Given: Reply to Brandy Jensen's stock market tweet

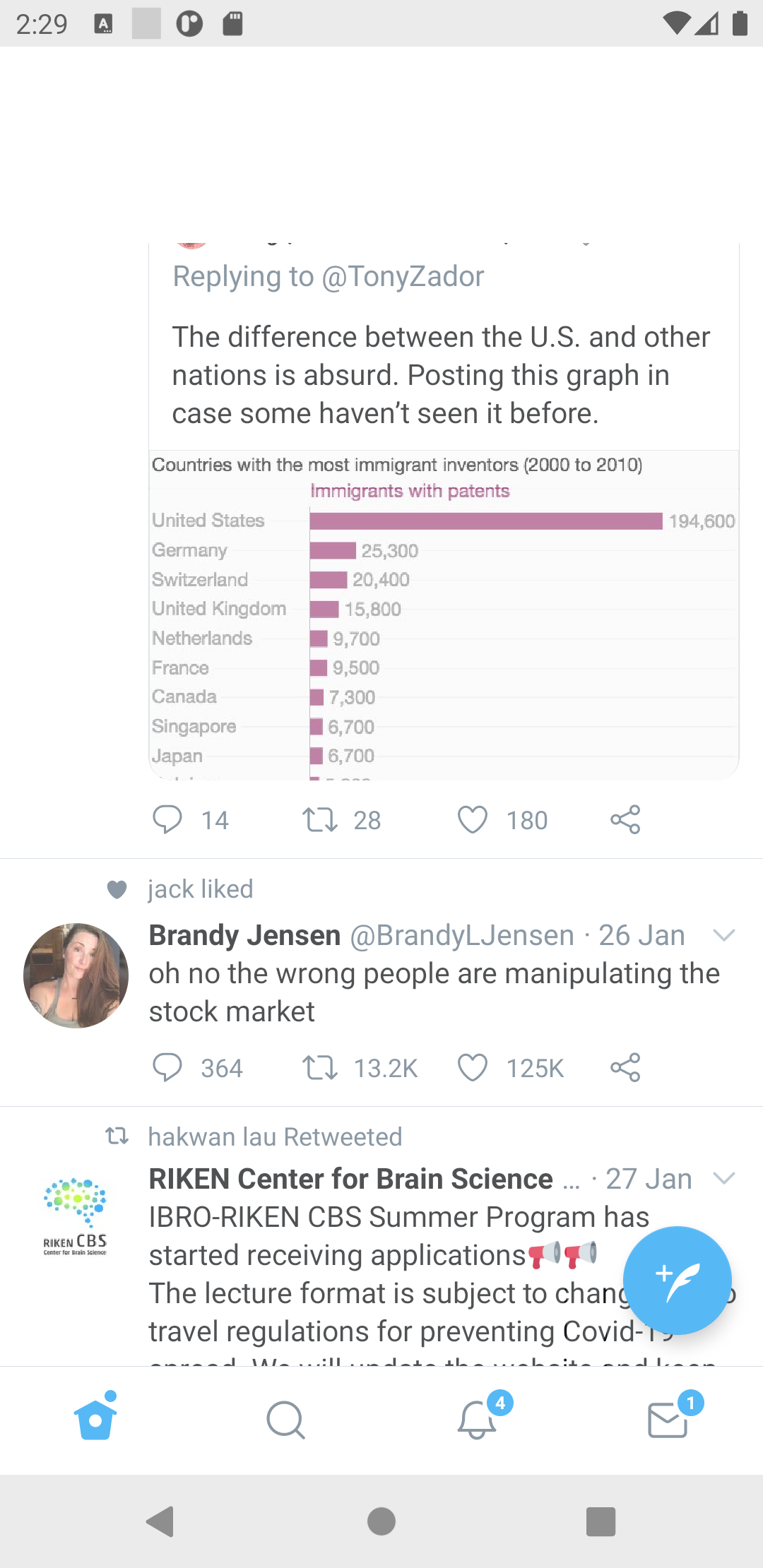Looking at the screenshot, I should [167, 1068].
